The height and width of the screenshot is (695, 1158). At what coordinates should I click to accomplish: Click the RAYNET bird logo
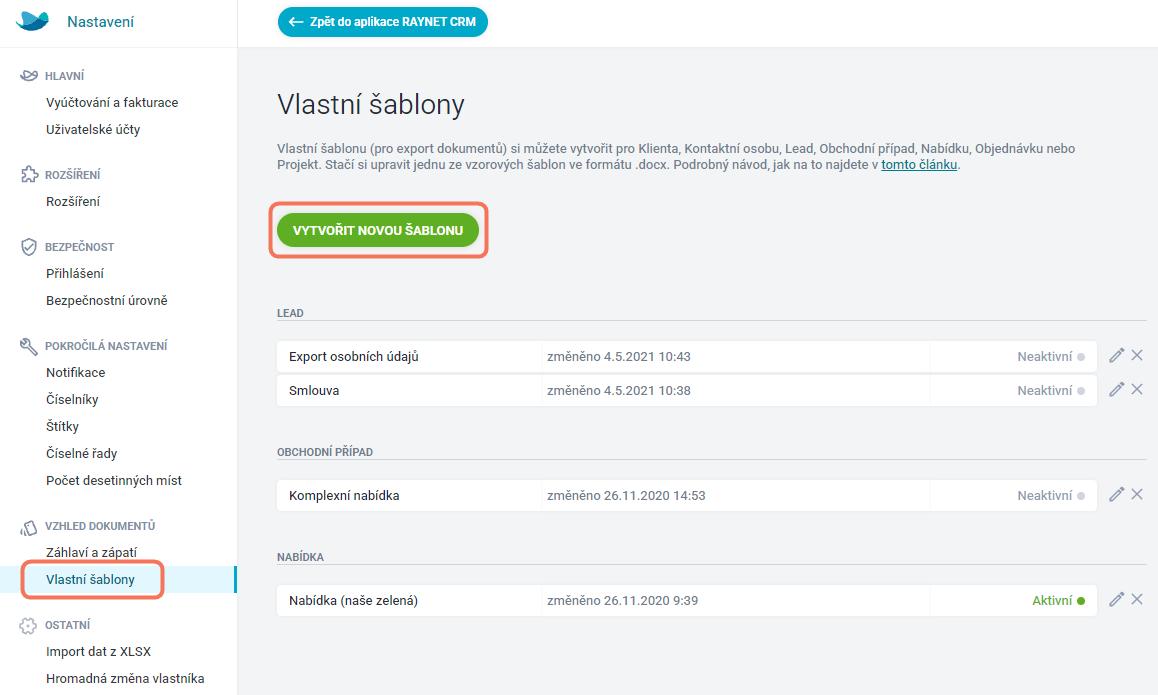click(x=32, y=21)
